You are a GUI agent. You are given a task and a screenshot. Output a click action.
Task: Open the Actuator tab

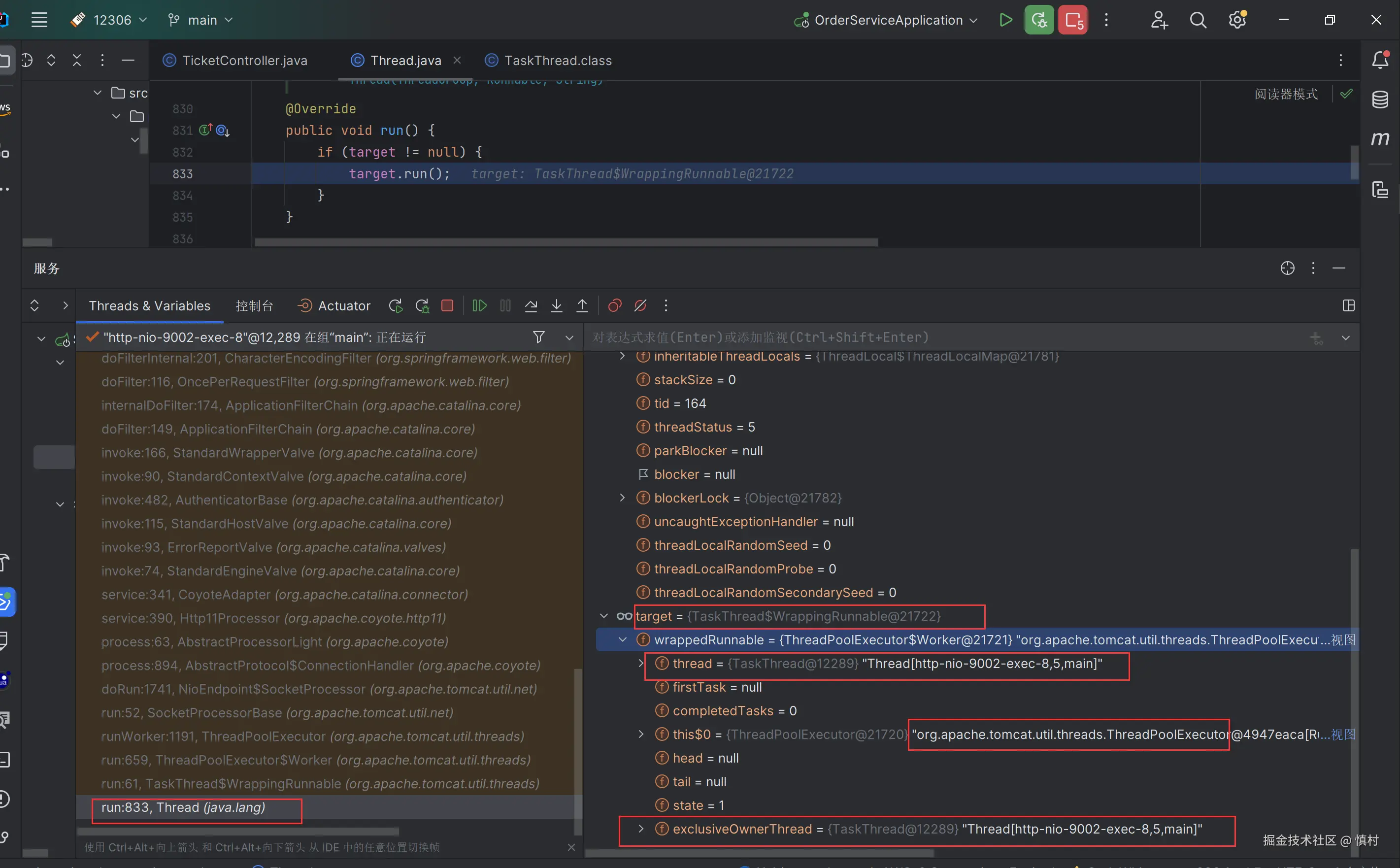tap(343, 305)
